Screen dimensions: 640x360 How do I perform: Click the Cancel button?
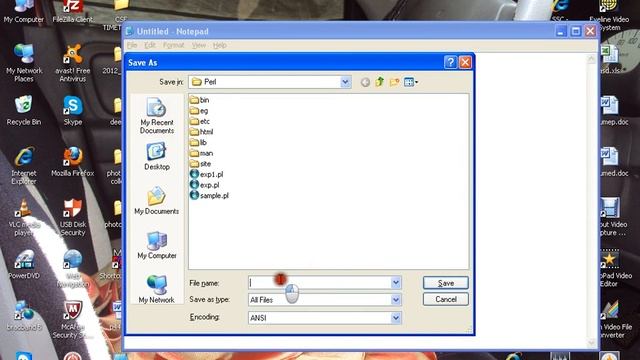446,299
